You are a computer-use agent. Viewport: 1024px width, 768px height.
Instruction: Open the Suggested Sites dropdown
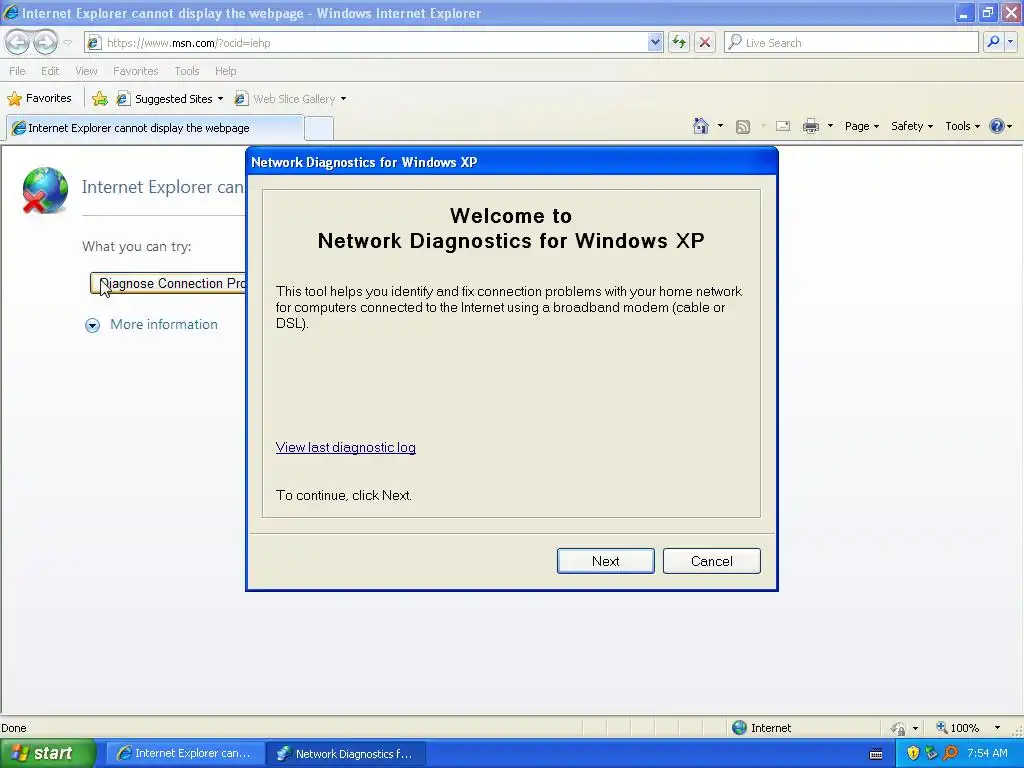pos(170,99)
